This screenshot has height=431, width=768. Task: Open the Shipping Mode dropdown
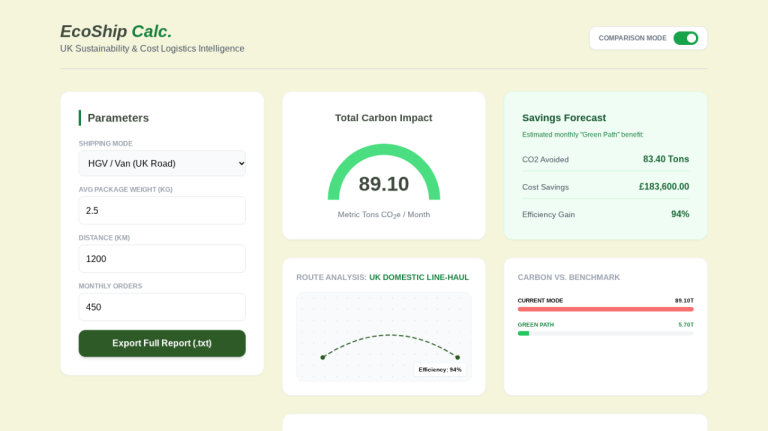tap(162, 163)
